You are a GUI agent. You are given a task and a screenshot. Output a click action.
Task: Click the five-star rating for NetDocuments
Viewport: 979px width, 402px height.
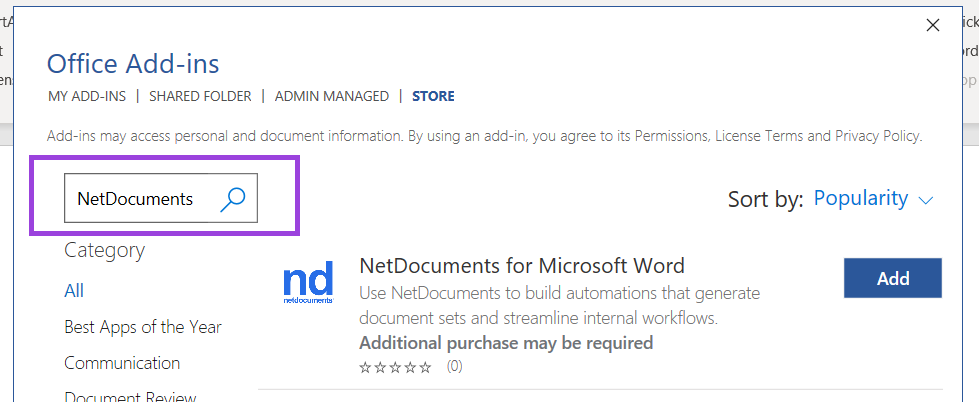tap(395, 367)
